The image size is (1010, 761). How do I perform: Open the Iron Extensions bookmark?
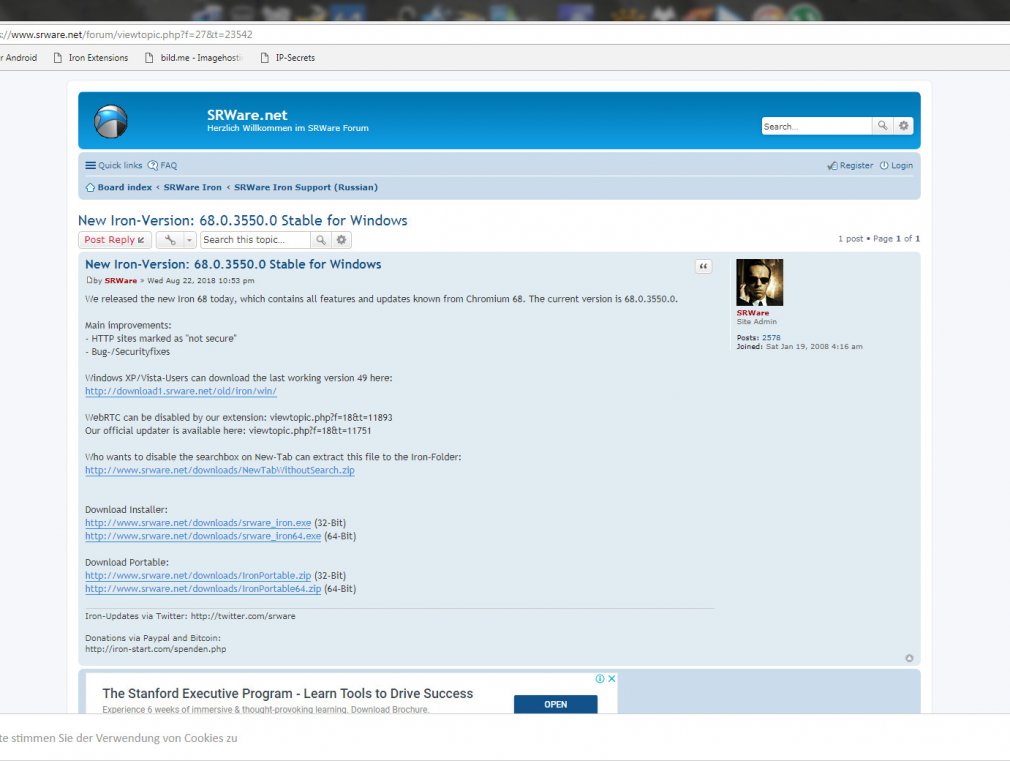[x=91, y=57]
